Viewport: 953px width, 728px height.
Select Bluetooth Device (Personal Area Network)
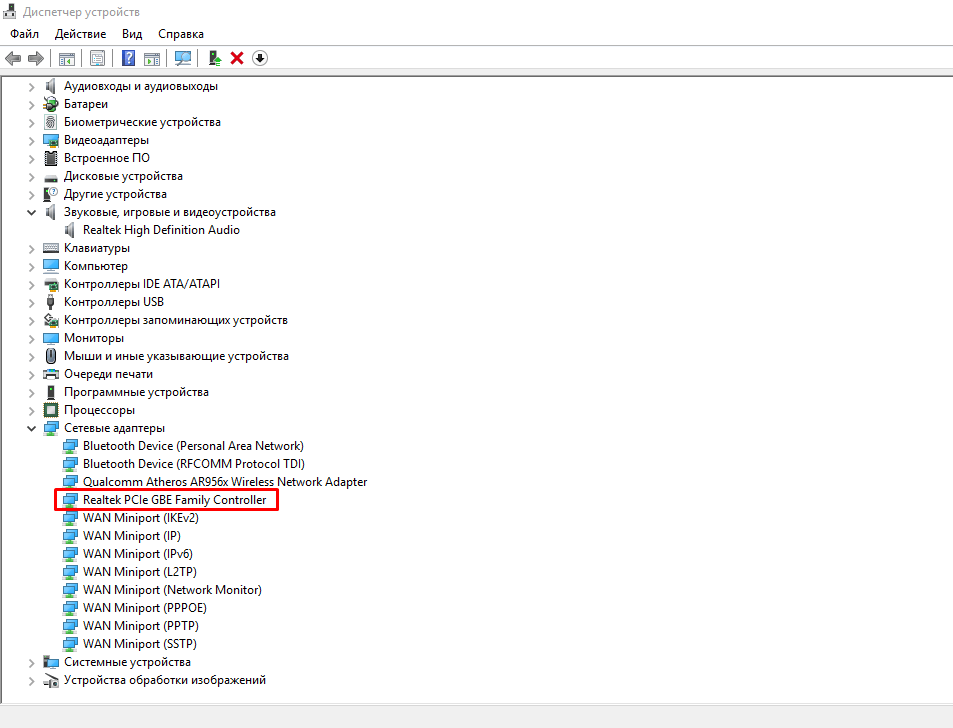tap(193, 446)
